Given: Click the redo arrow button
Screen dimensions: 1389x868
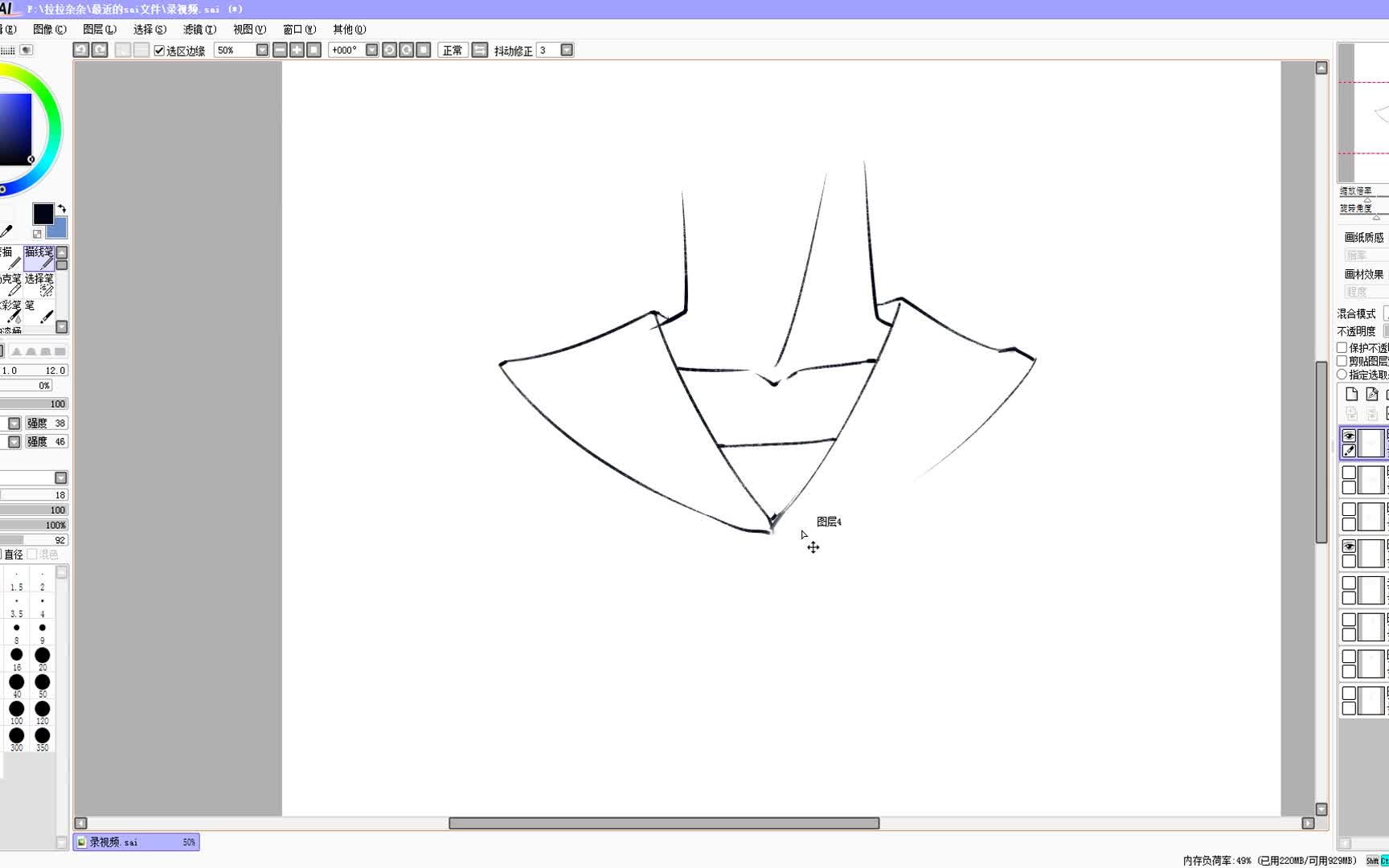Looking at the screenshot, I should (x=100, y=50).
